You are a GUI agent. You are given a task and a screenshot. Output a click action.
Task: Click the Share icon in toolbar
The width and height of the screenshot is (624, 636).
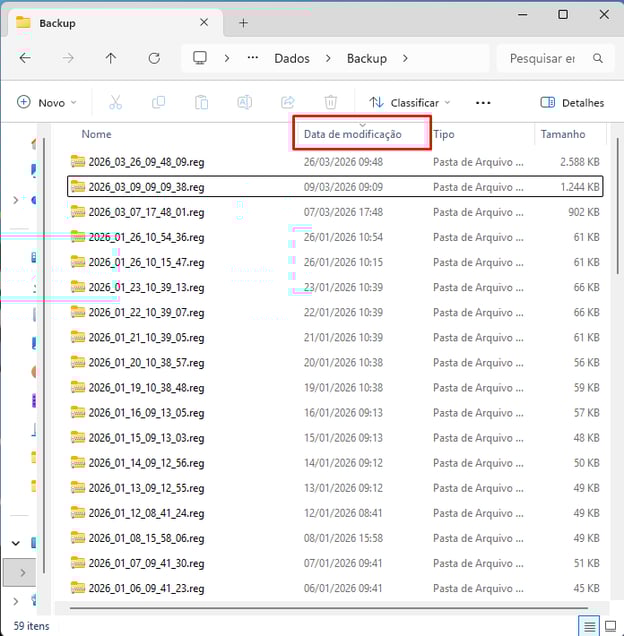point(288,102)
